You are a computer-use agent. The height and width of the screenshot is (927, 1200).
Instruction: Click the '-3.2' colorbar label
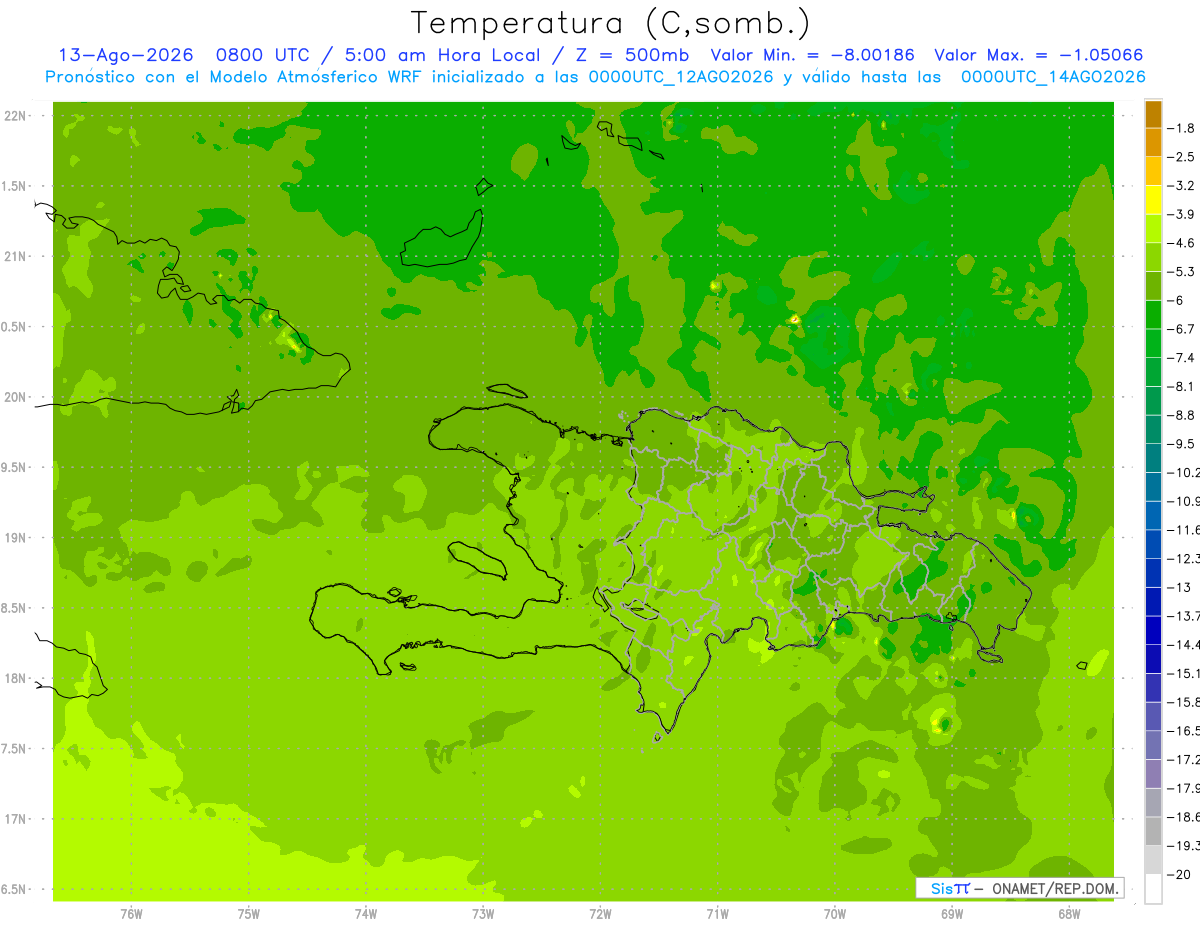[x=1182, y=186]
